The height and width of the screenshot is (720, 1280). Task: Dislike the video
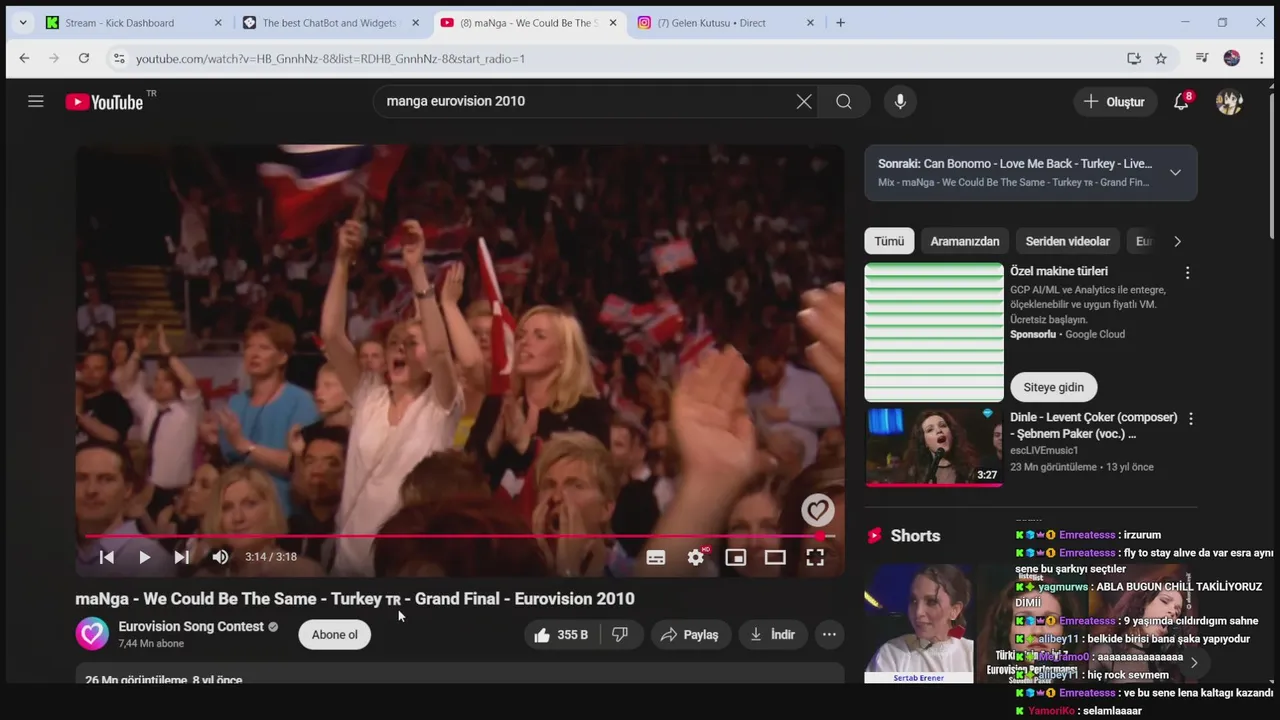tap(620, 634)
